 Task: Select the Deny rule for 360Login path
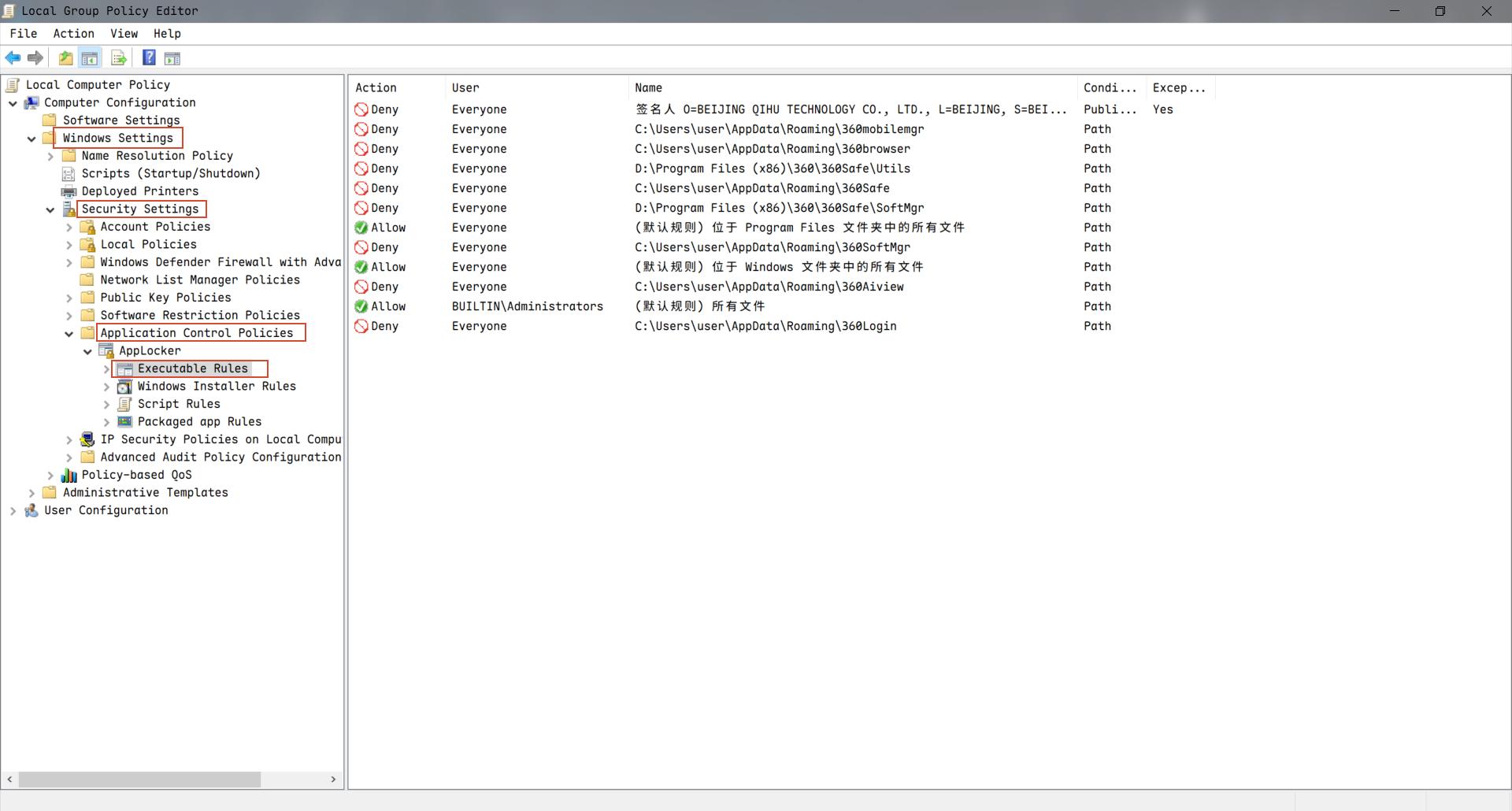783,326
